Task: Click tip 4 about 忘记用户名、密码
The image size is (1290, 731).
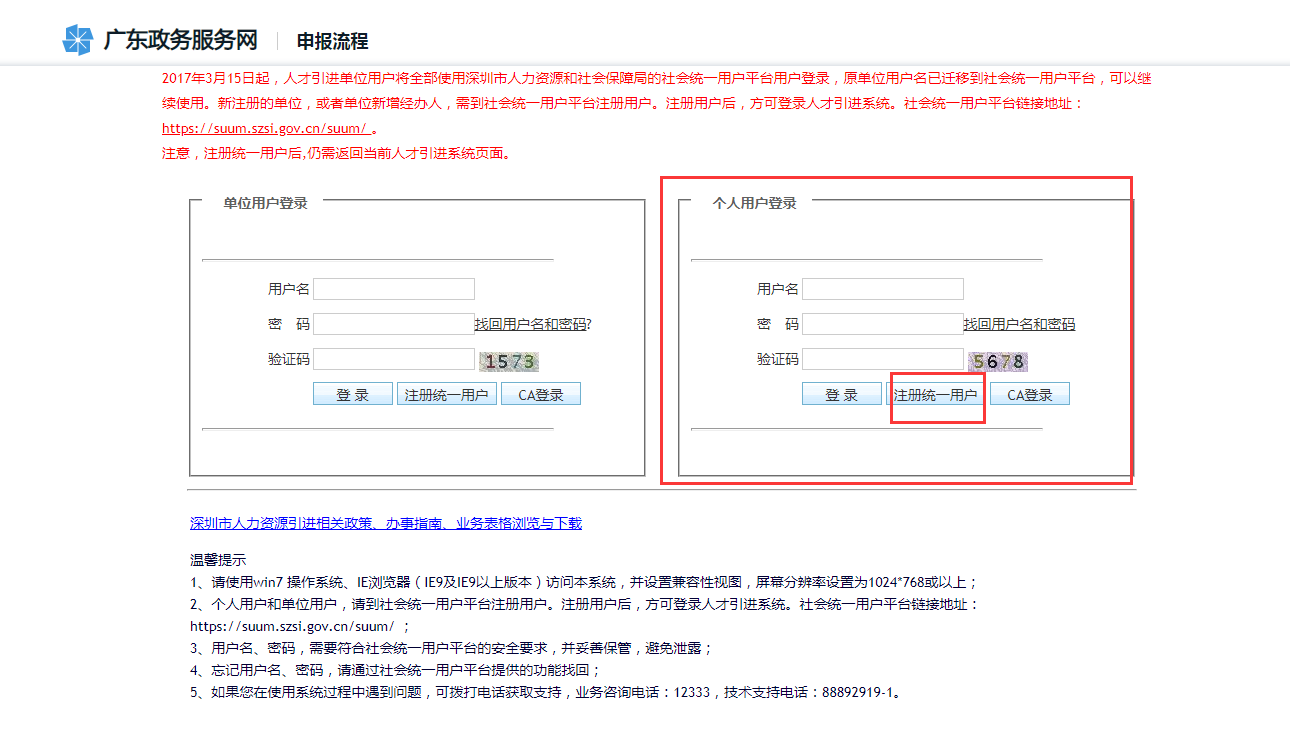Action: (x=395, y=671)
